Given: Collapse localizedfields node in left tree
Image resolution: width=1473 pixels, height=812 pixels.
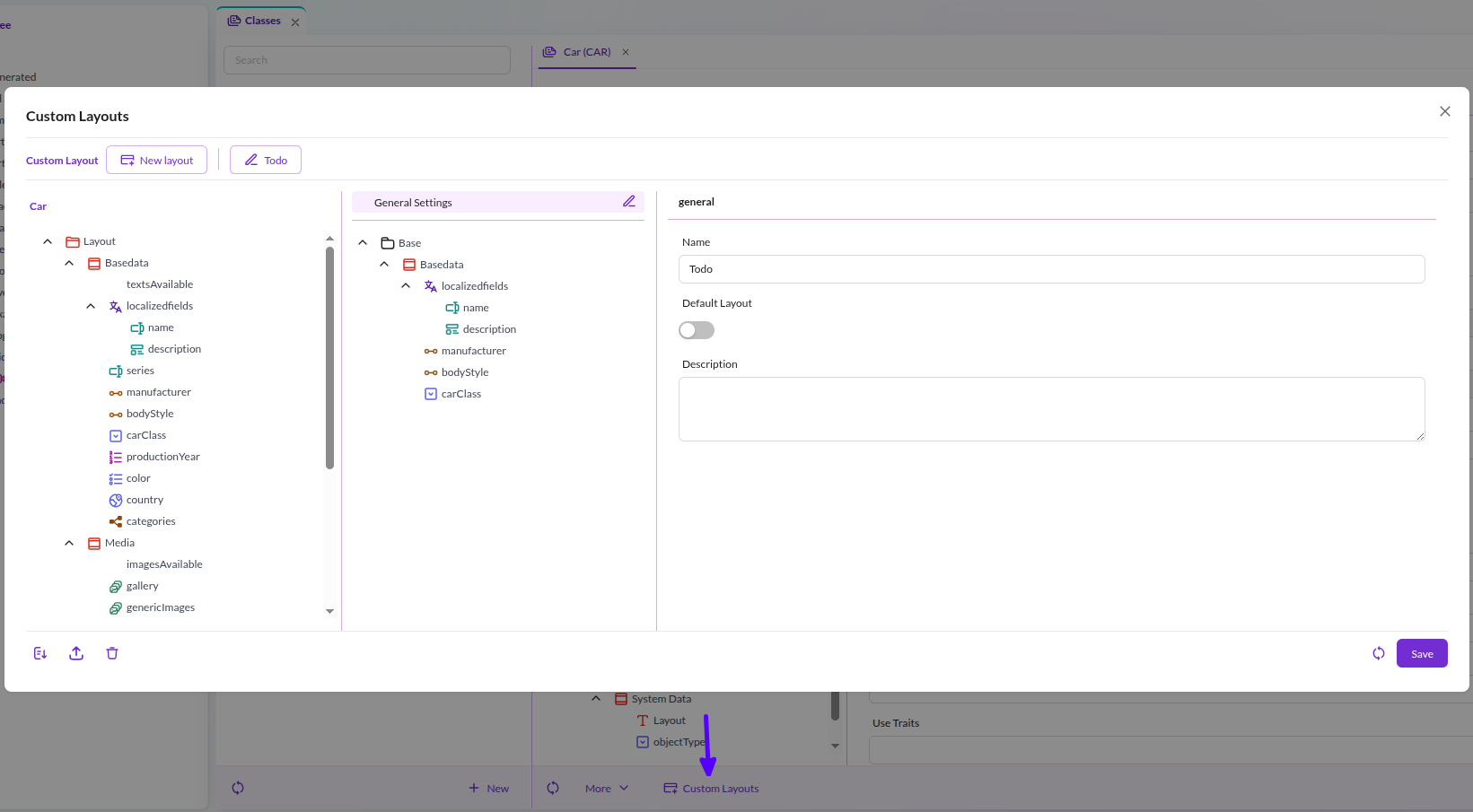Looking at the screenshot, I should [91, 306].
